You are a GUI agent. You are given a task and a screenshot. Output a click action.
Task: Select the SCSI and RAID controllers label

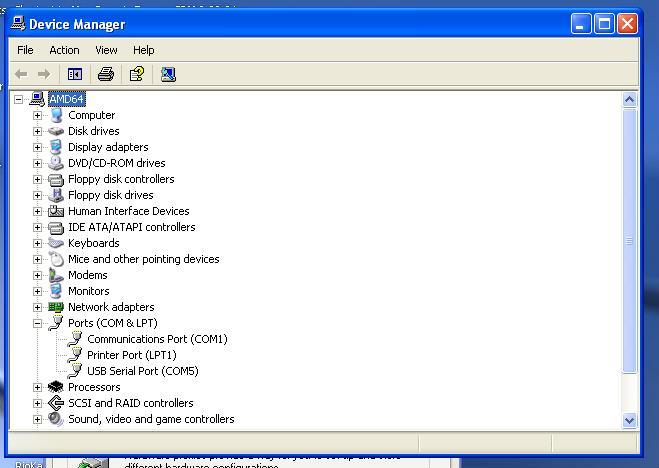[131, 403]
